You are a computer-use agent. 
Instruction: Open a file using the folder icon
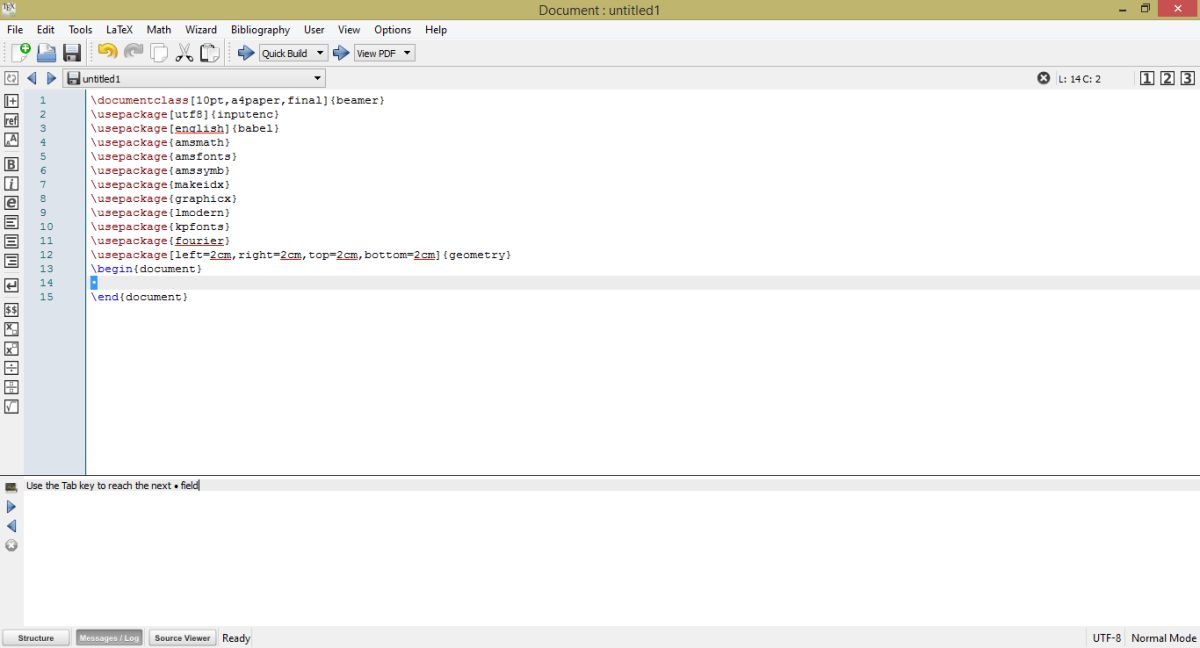(x=46, y=53)
